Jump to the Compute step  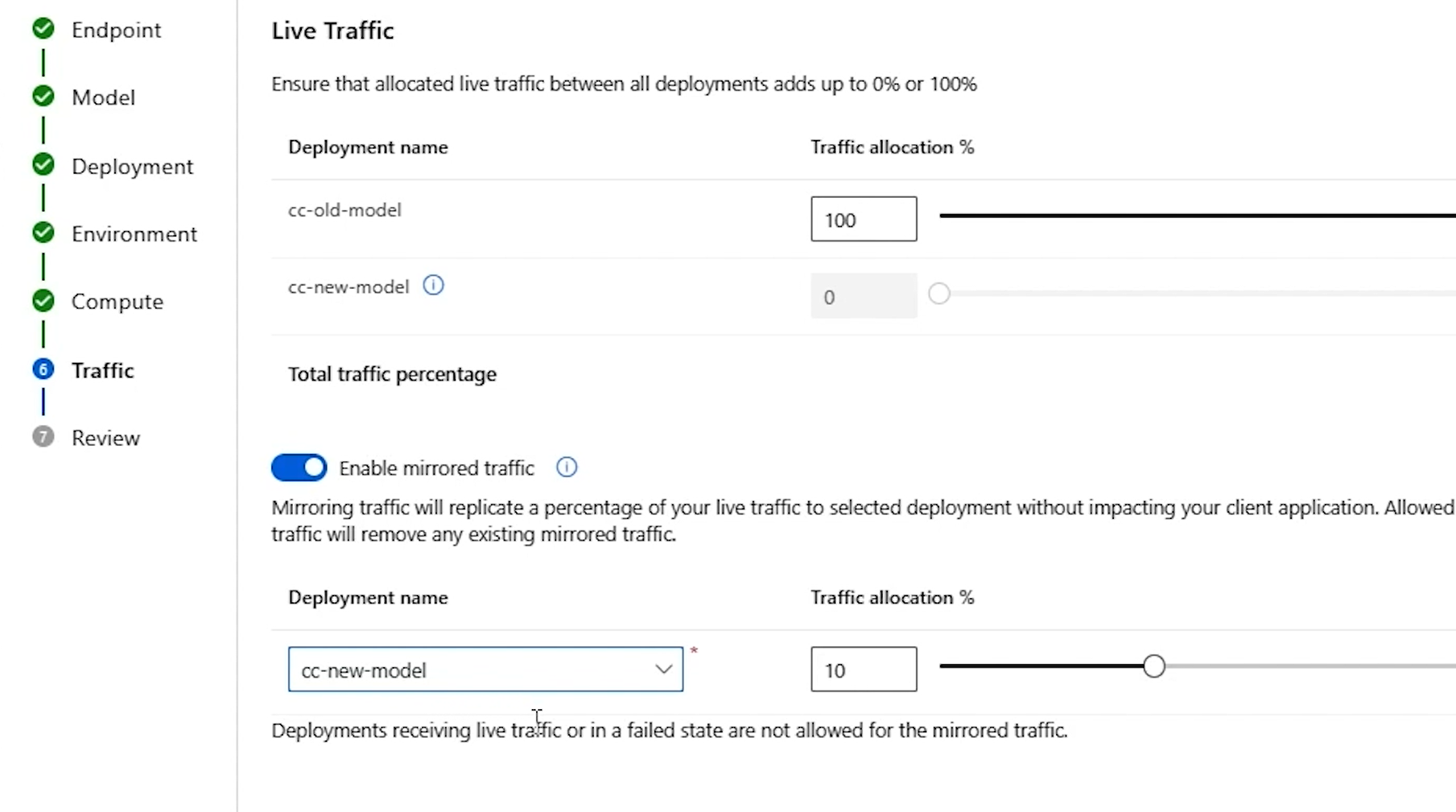(117, 302)
